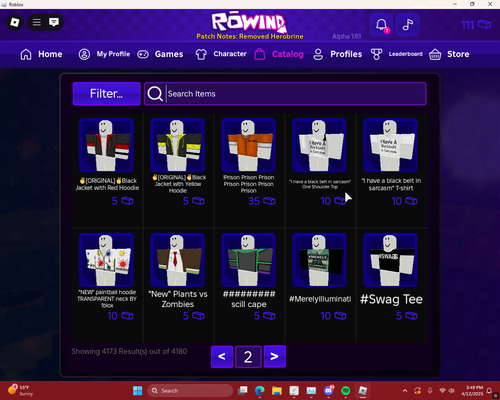Click the scill cape item name

(249, 299)
